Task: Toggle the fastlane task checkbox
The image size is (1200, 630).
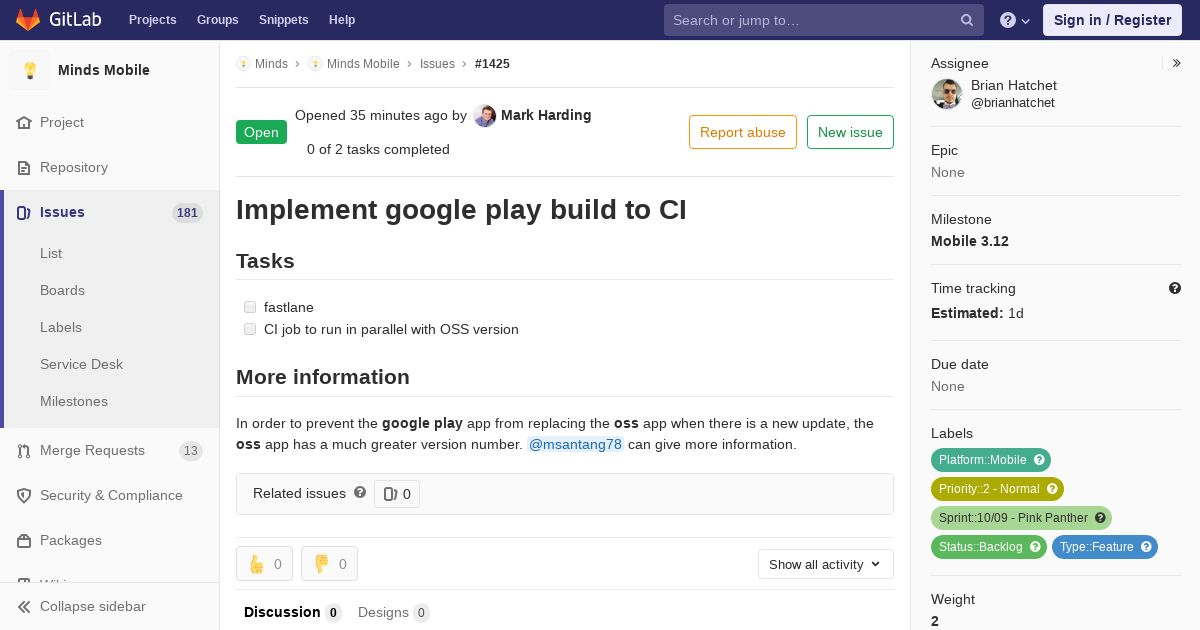Action: (x=250, y=307)
